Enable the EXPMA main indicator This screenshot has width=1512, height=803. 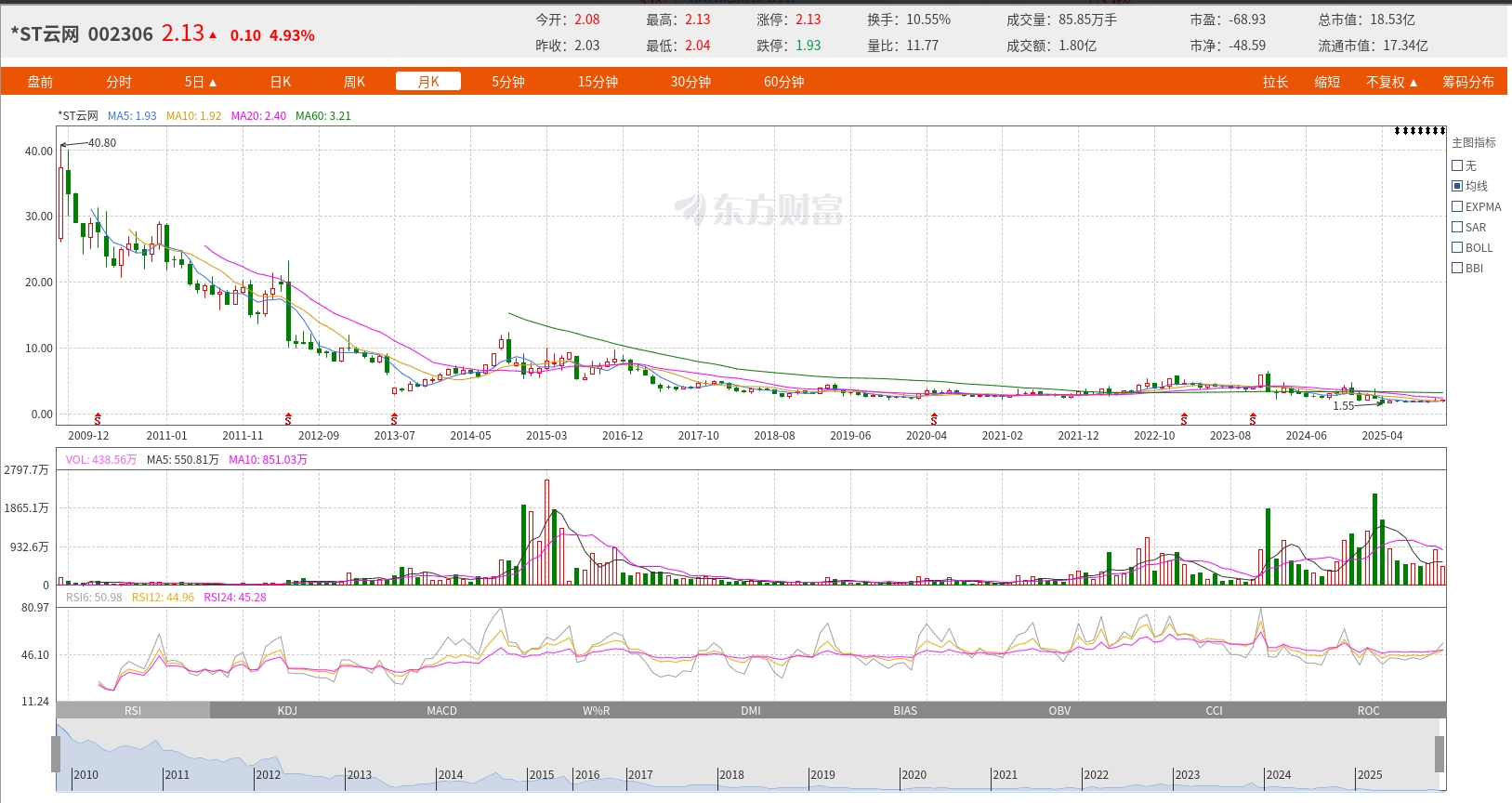click(1457, 206)
